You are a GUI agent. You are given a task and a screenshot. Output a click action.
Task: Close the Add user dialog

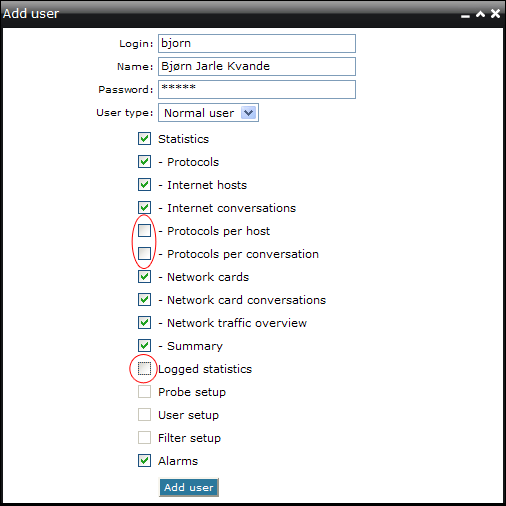[x=495, y=14]
